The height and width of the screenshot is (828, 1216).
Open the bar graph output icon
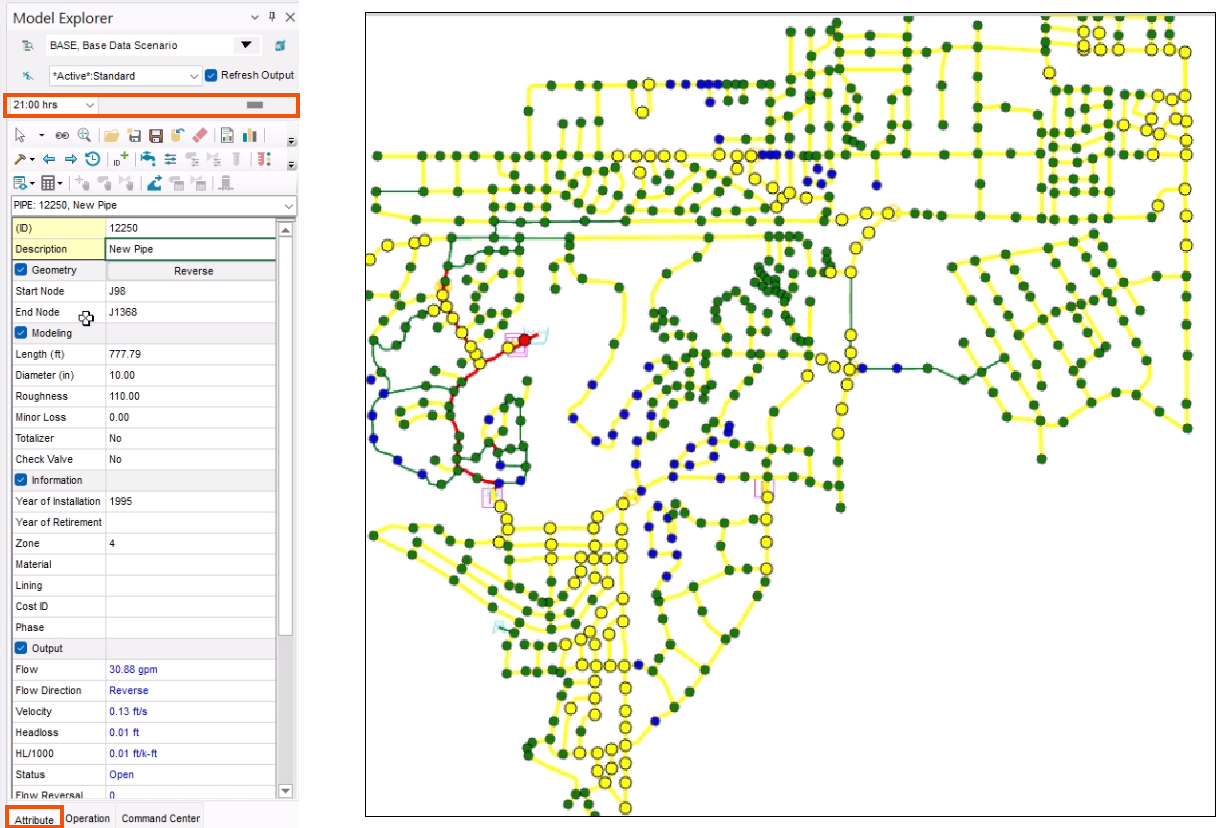[x=251, y=134]
